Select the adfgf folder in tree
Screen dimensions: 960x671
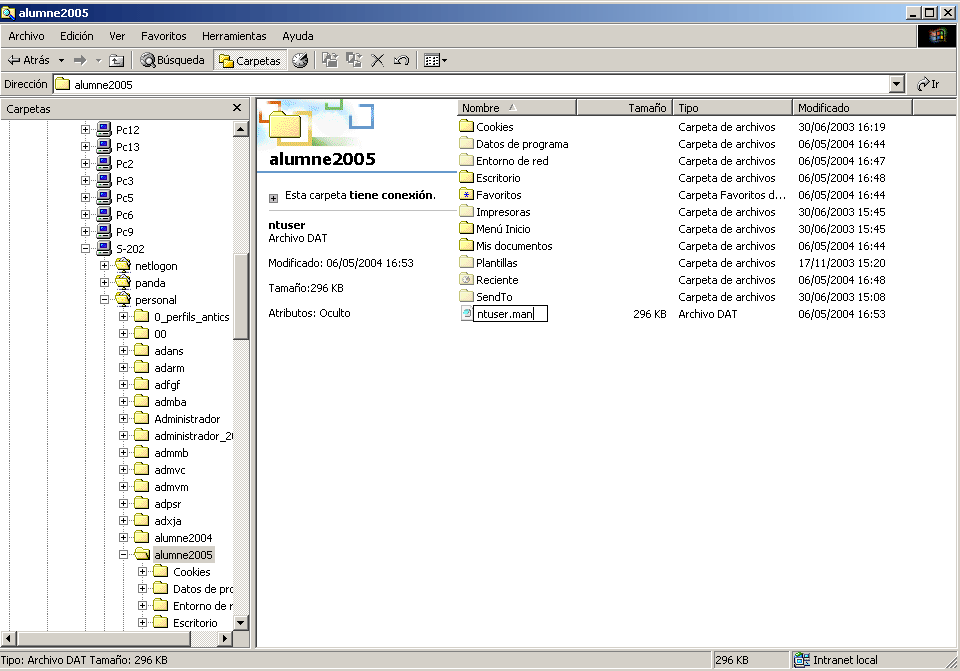(x=167, y=384)
